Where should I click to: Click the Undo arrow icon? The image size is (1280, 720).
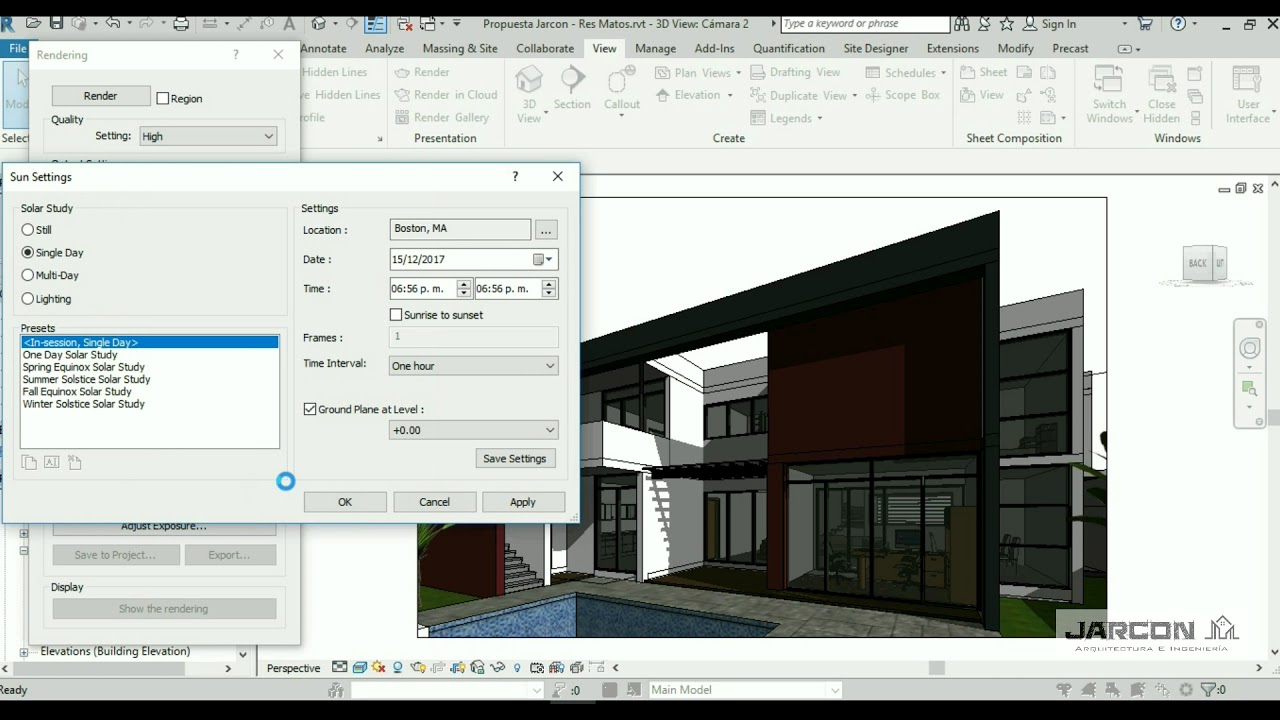pos(112,23)
